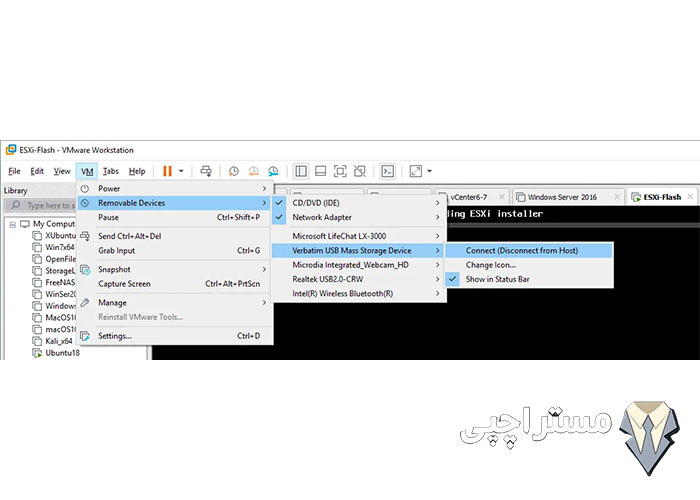This screenshot has height=500, width=700.
Task: Click the take snapshot clock icon
Action: click(234, 171)
